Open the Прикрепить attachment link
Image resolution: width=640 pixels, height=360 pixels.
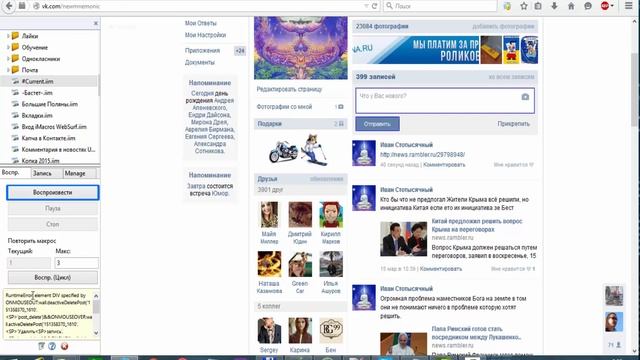pos(513,124)
